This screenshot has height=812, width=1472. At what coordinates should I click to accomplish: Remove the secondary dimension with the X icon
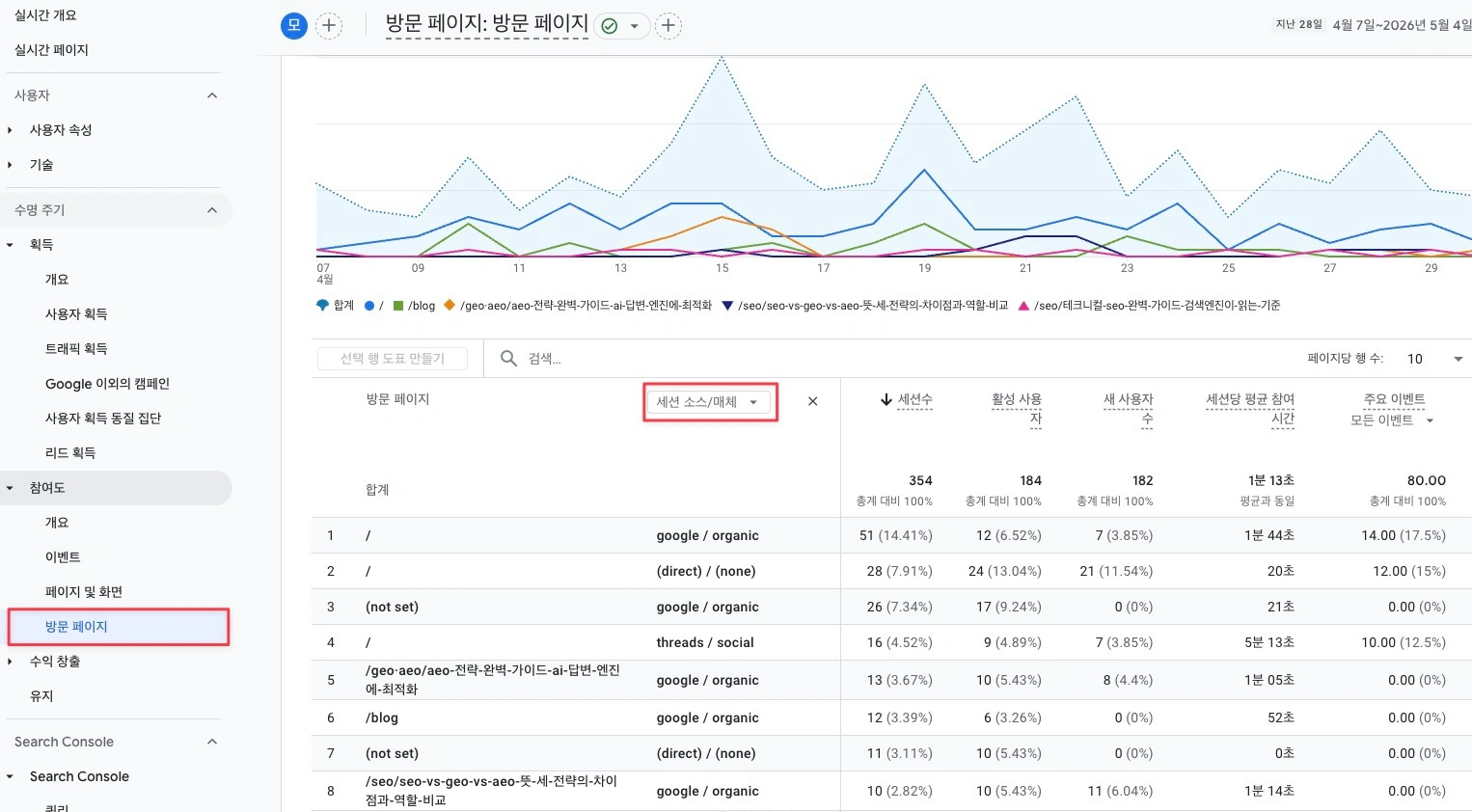click(813, 401)
